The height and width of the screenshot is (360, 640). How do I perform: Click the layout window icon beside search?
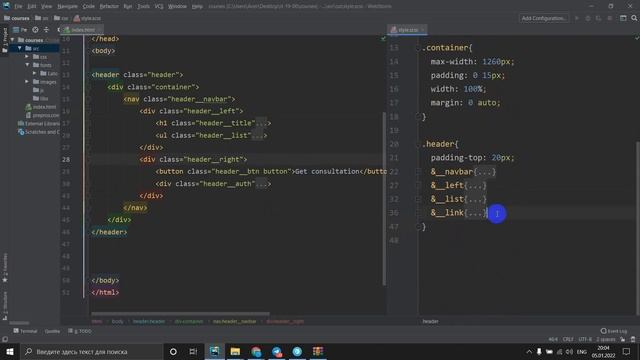tap(623, 18)
